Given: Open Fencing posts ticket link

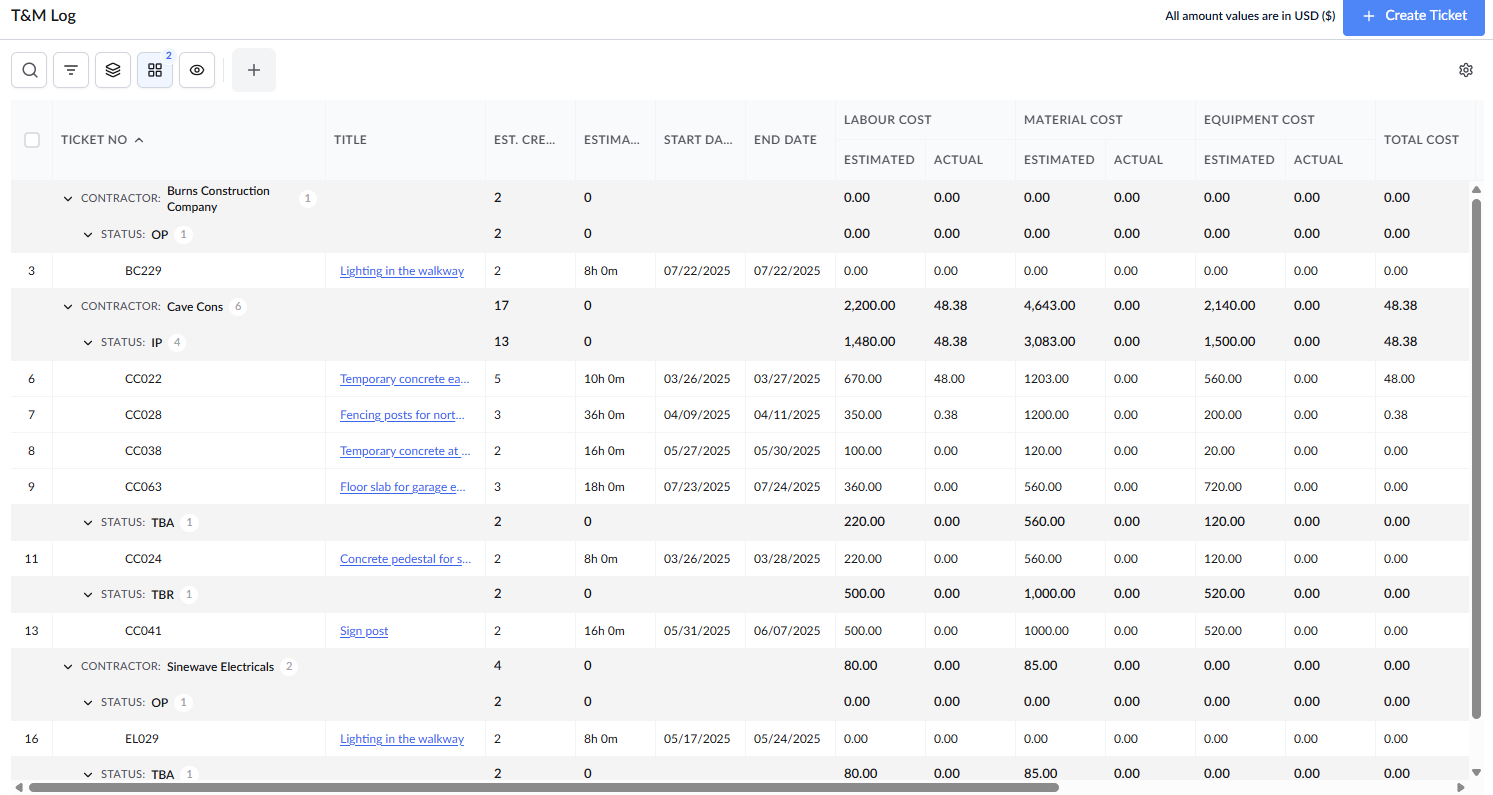Looking at the screenshot, I should pos(402,415).
